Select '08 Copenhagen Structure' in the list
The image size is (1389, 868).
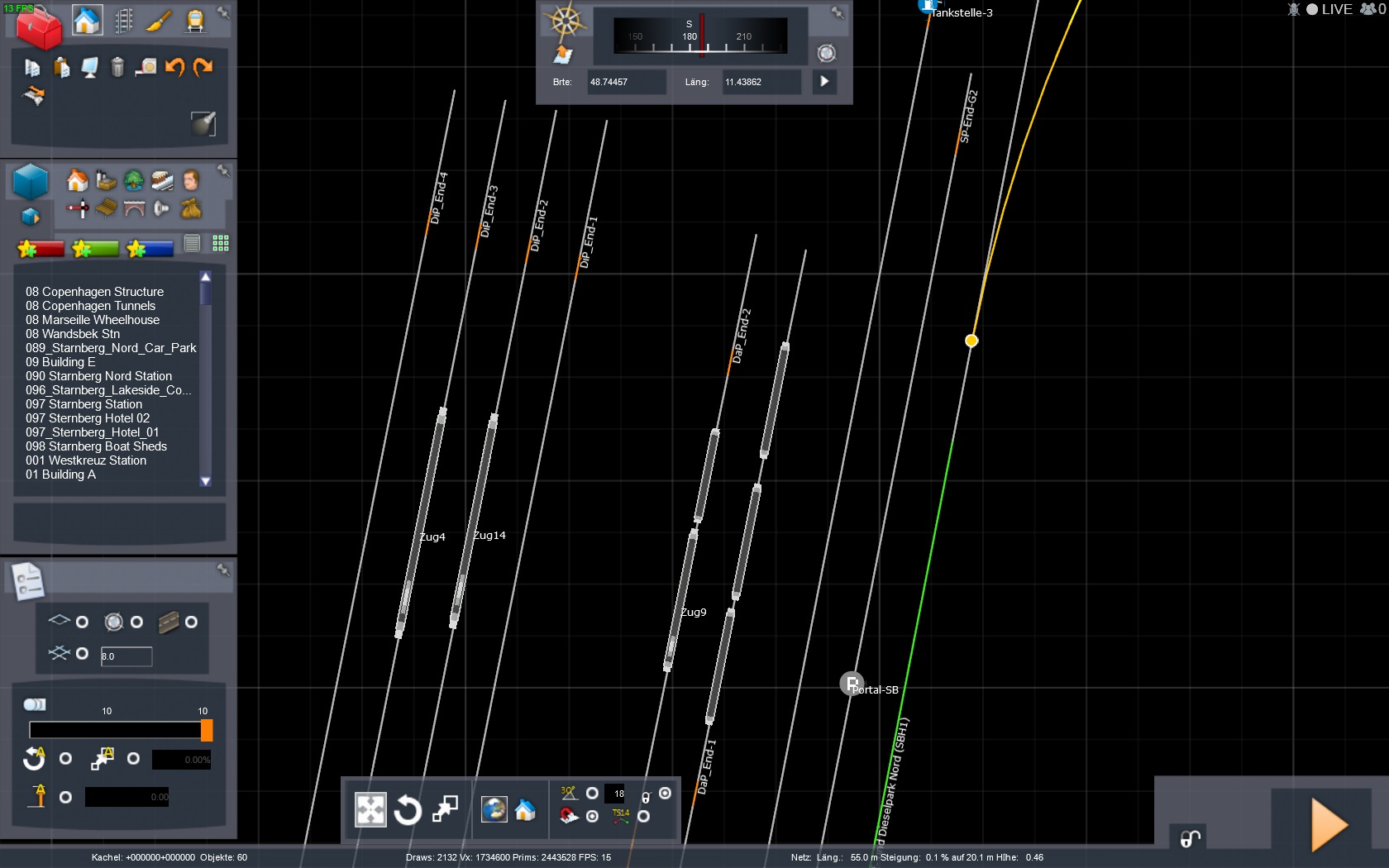coord(95,292)
